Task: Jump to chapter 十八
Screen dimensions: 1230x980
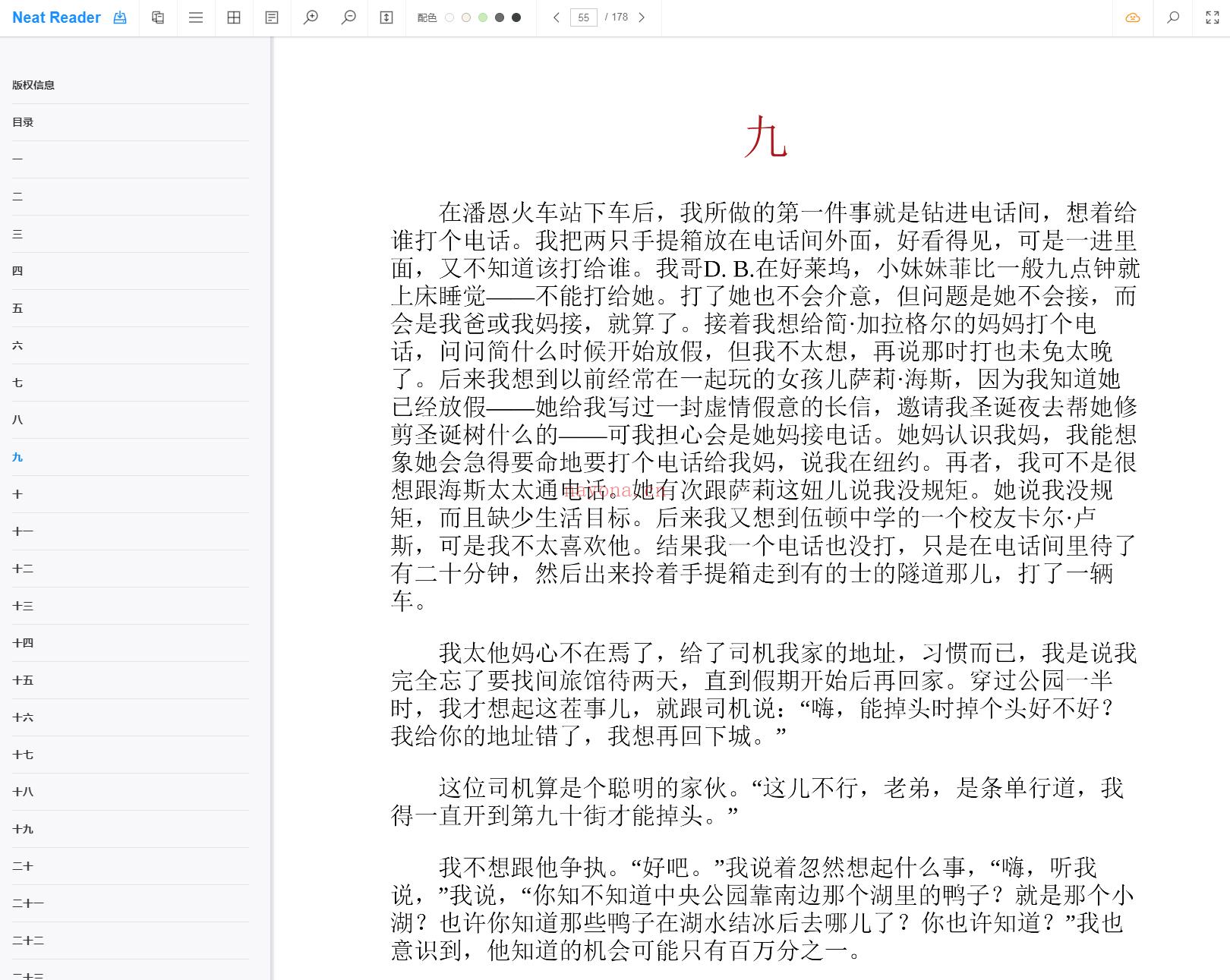Action: pyautogui.click(x=131, y=792)
